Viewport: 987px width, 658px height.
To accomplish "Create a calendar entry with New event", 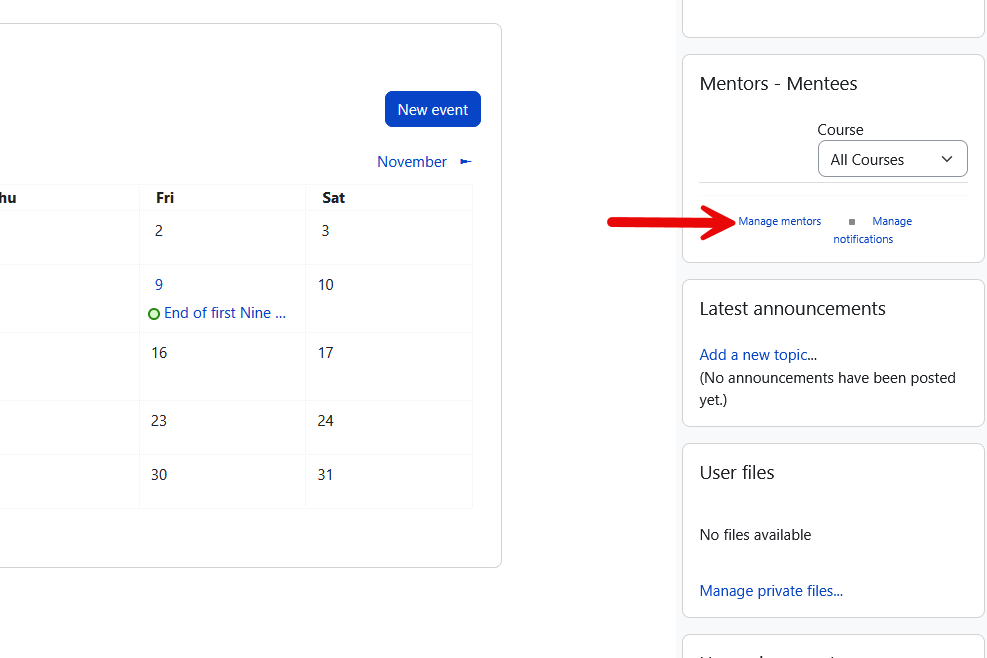I will pyautogui.click(x=433, y=110).
